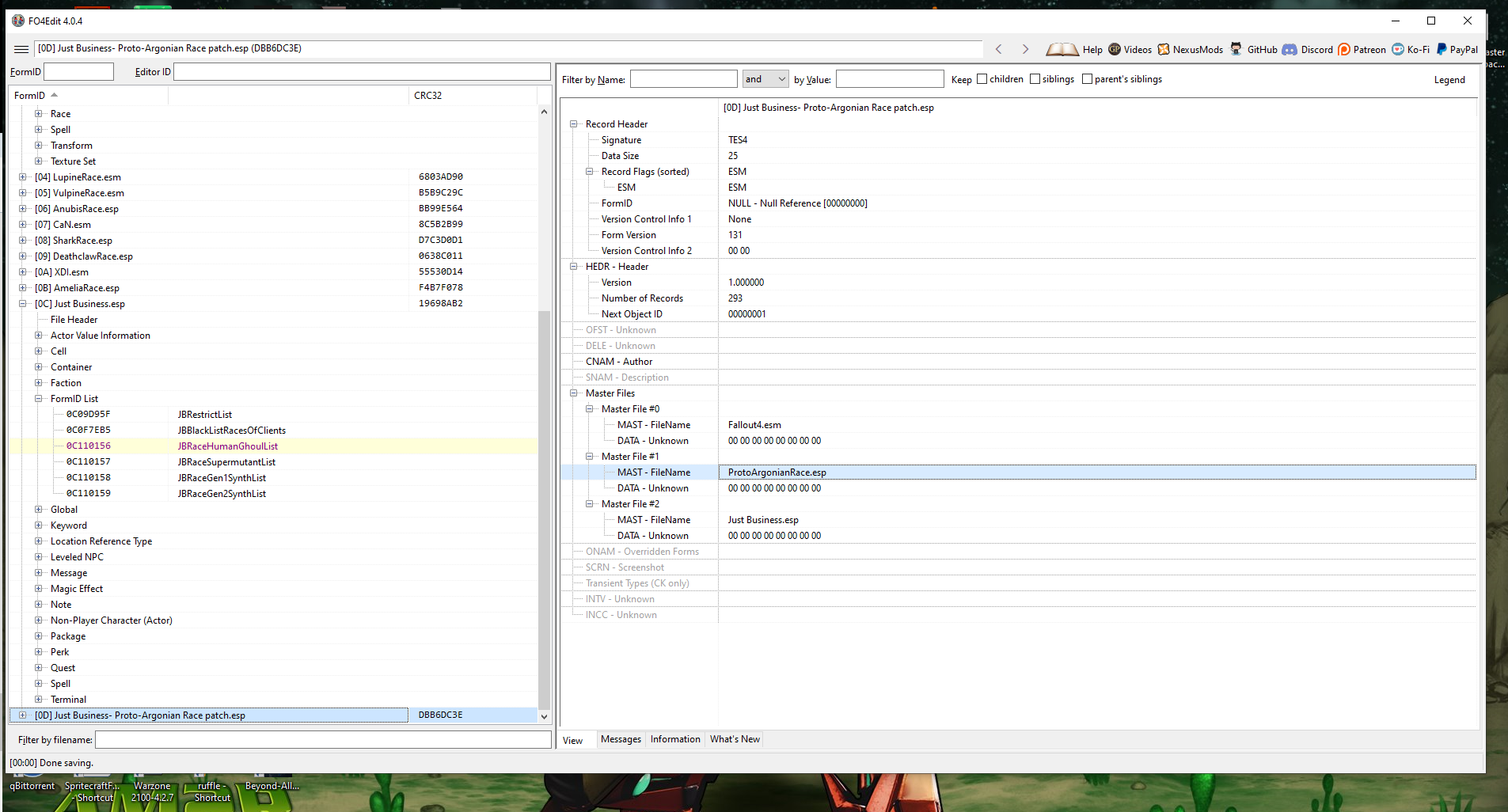Select the File Header item
The width and height of the screenshot is (1508, 812).
point(74,320)
